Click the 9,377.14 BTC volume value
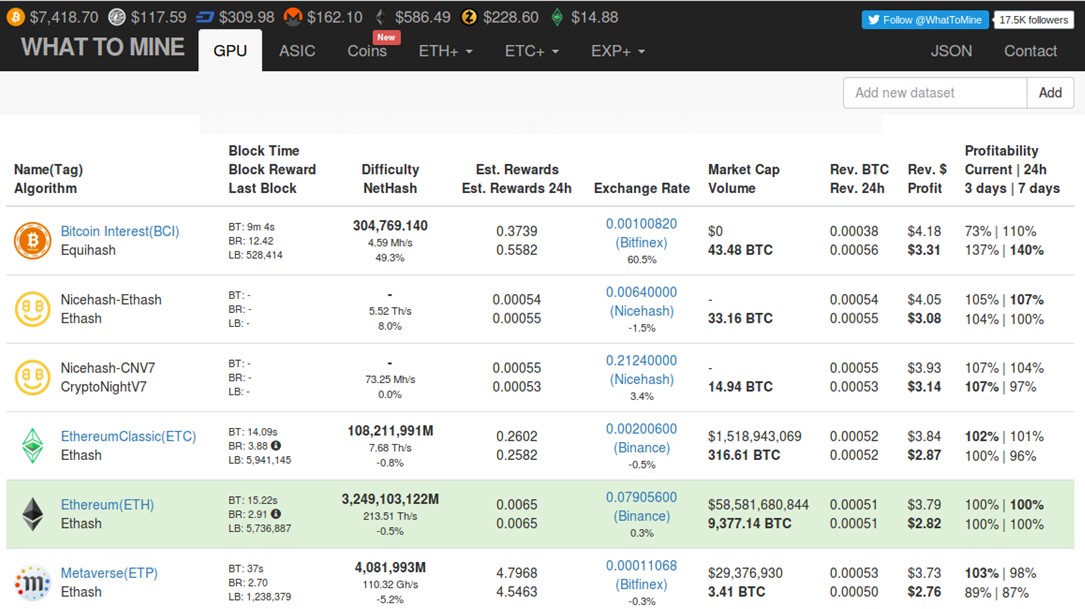The image size is (1085, 609). coord(749,524)
